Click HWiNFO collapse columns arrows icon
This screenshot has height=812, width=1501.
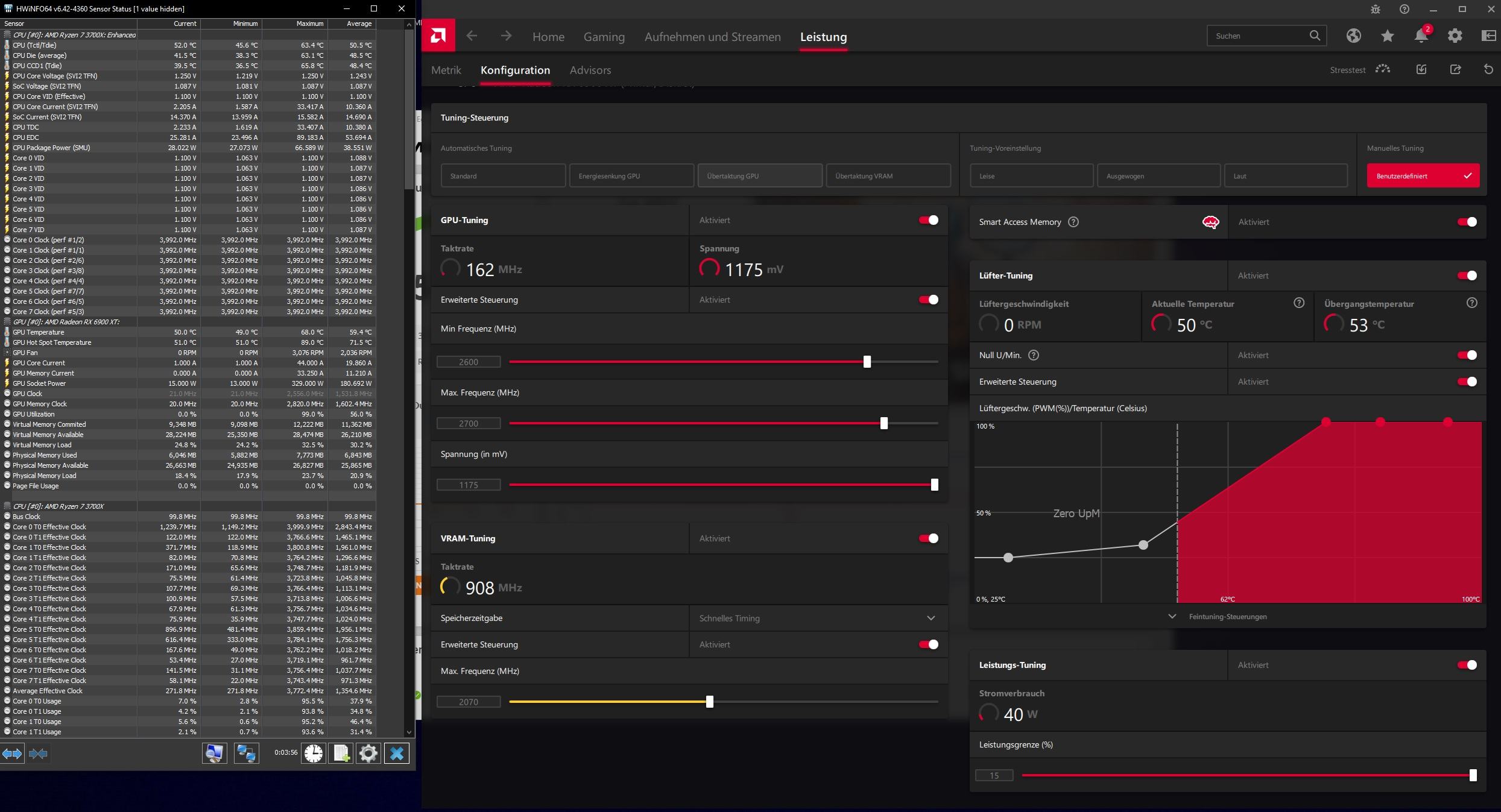tap(38, 754)
